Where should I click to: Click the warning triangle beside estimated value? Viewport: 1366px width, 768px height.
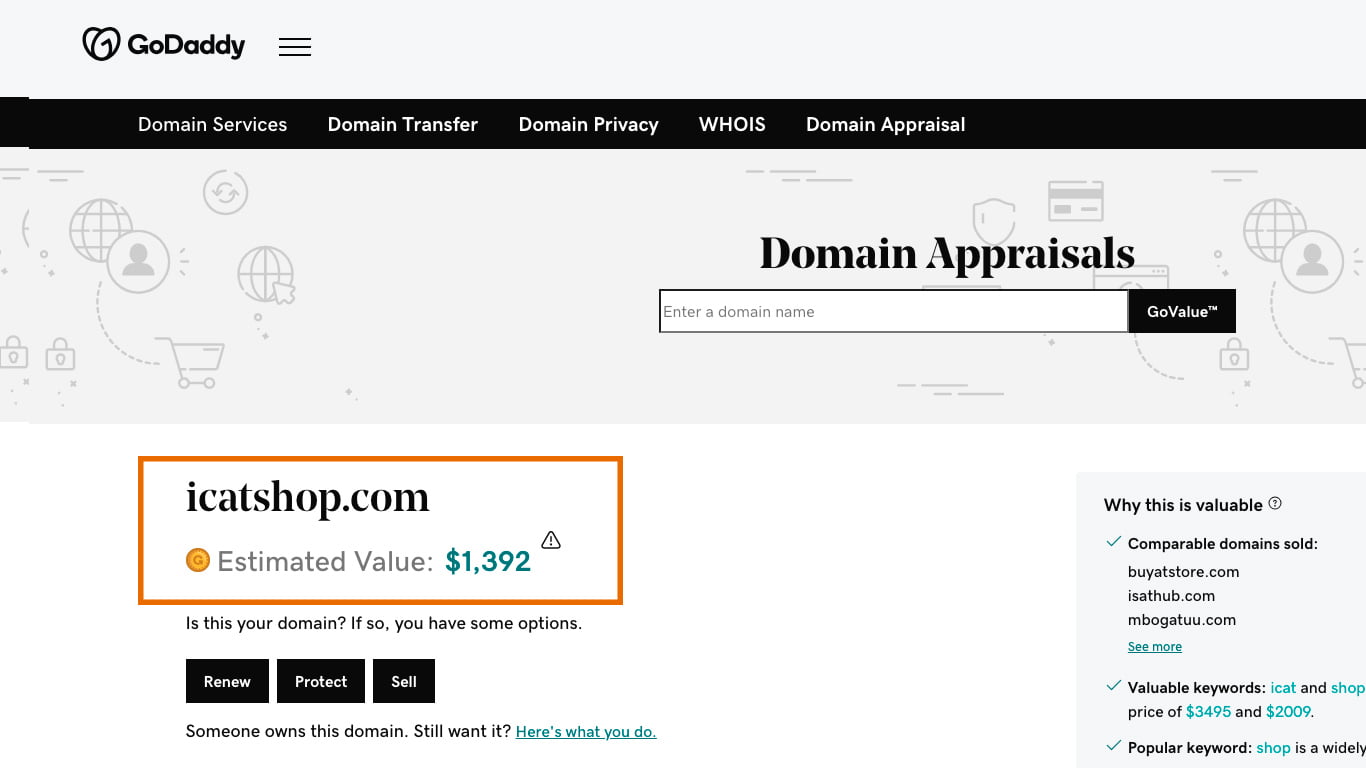pos(551,540)
